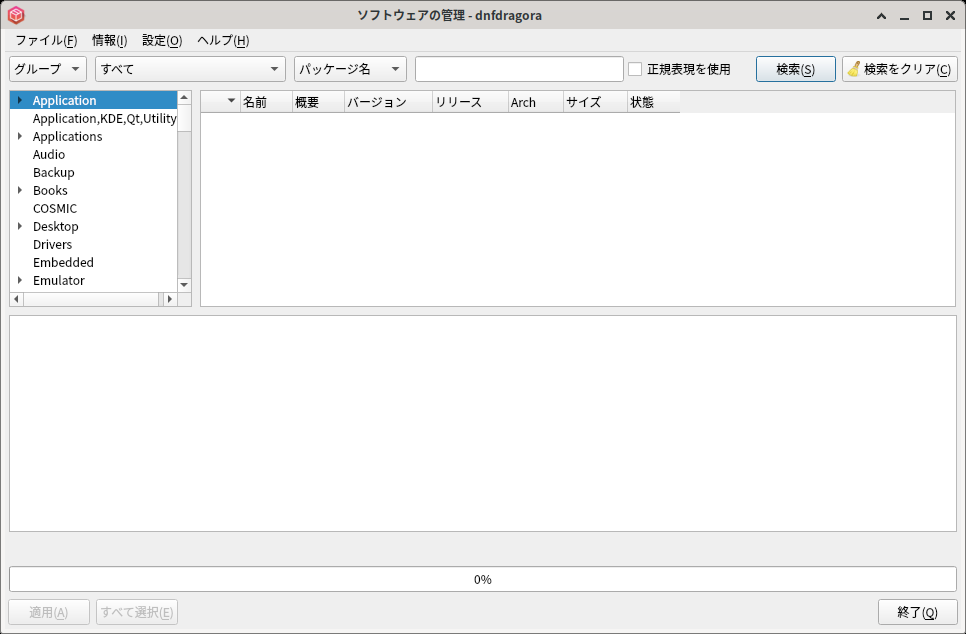
Task: Click the すべて選択(E) button
Action: (137, 612)
